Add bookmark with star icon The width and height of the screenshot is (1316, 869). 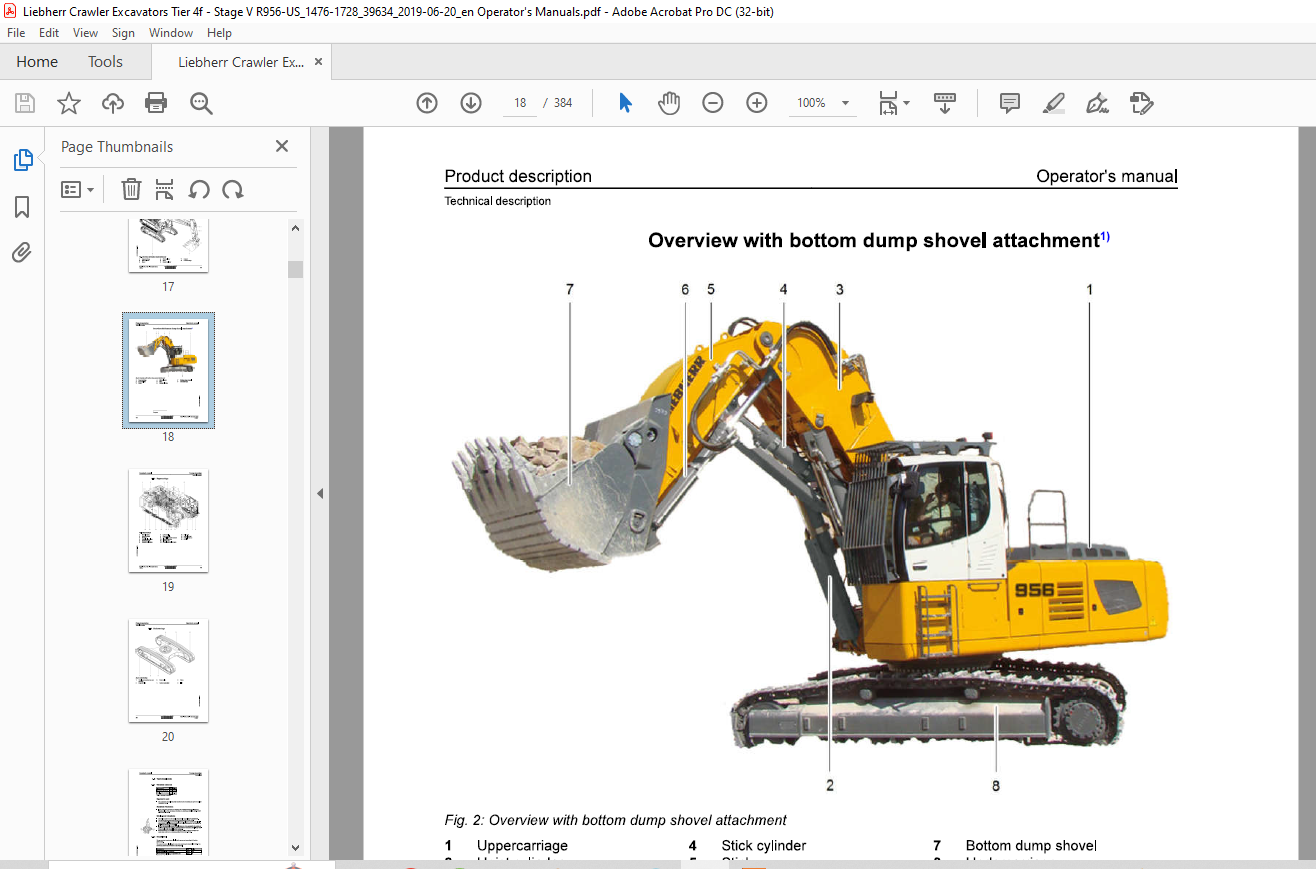[x=69, y=103]
